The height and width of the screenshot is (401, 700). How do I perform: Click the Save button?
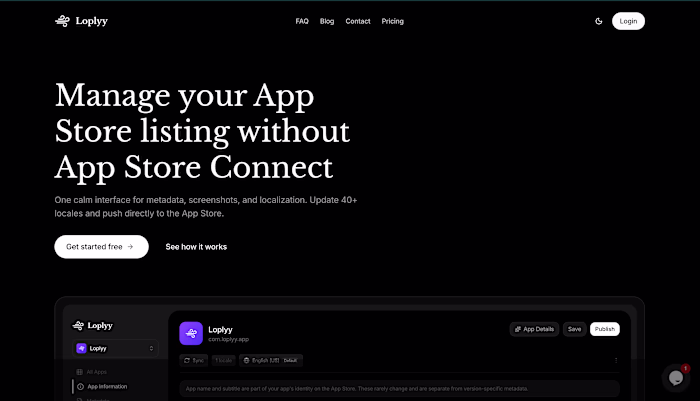(x=575, y=329)
